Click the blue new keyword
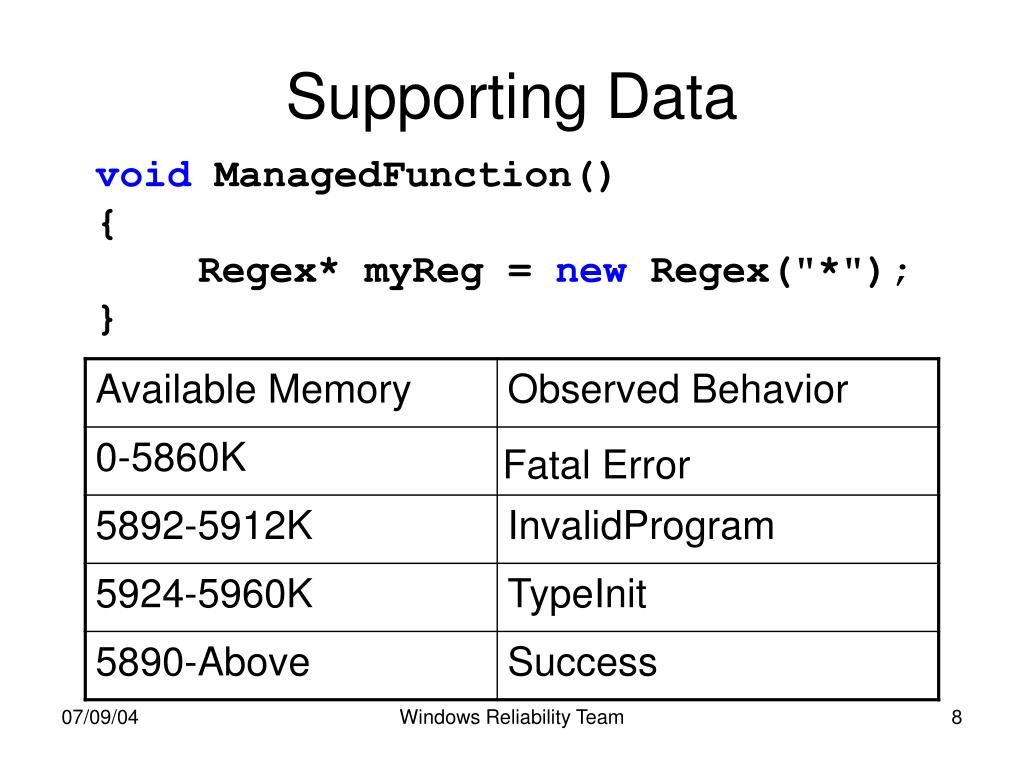The width and height of the screenshot is (1024, 768). coord(590,271)
